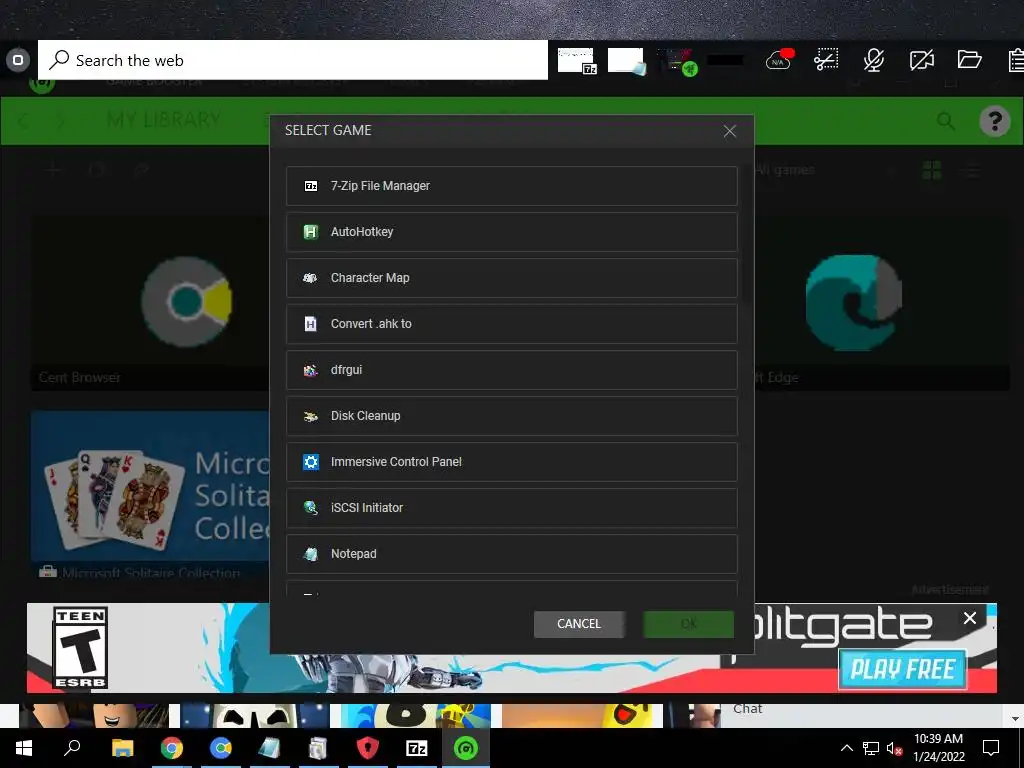Toggle the disabled camera icon
The height and width of the screenshot is (768, 1024).
tap(921, 60)
